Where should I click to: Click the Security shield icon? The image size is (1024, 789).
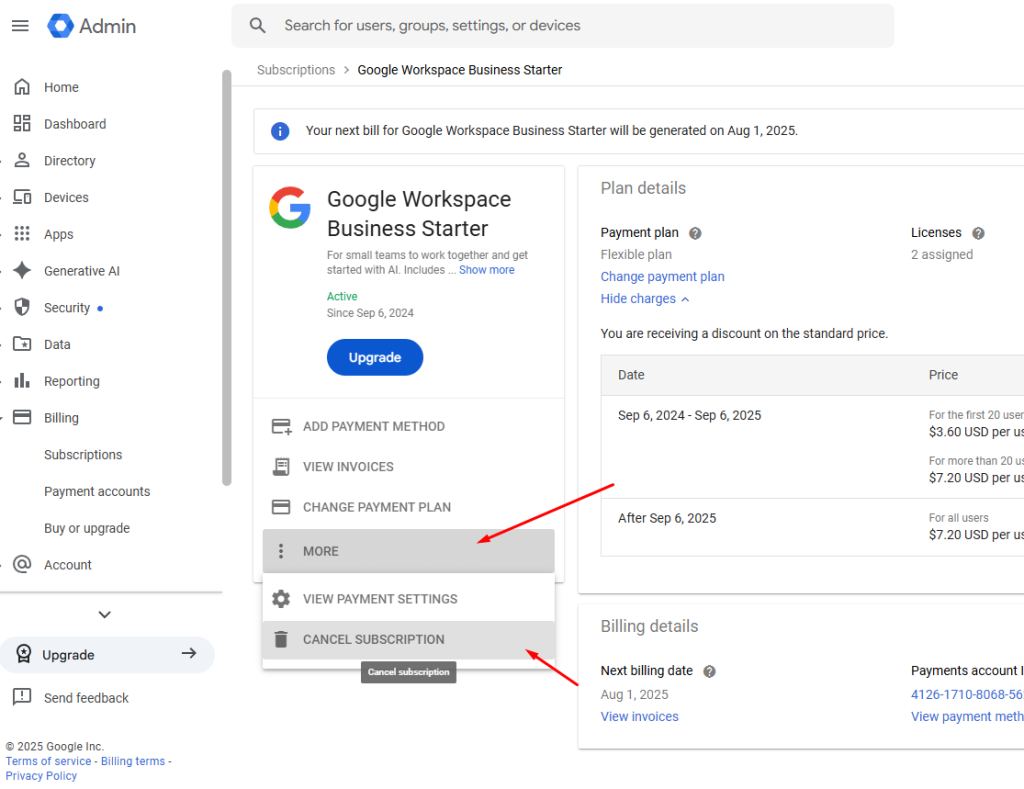tap(22, 307)
